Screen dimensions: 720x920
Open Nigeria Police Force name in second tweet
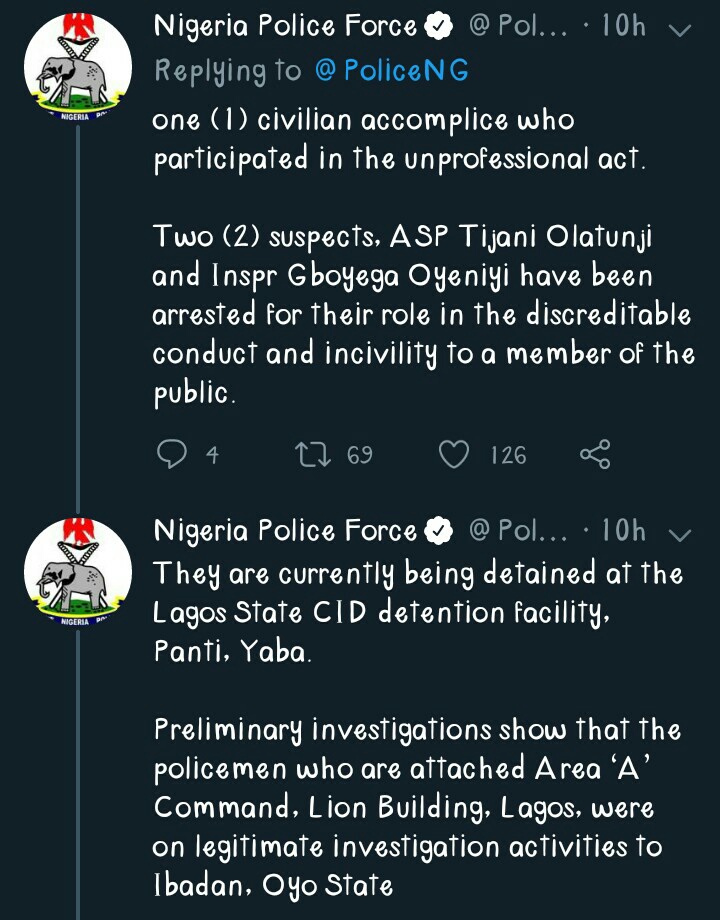pos(285,531)
